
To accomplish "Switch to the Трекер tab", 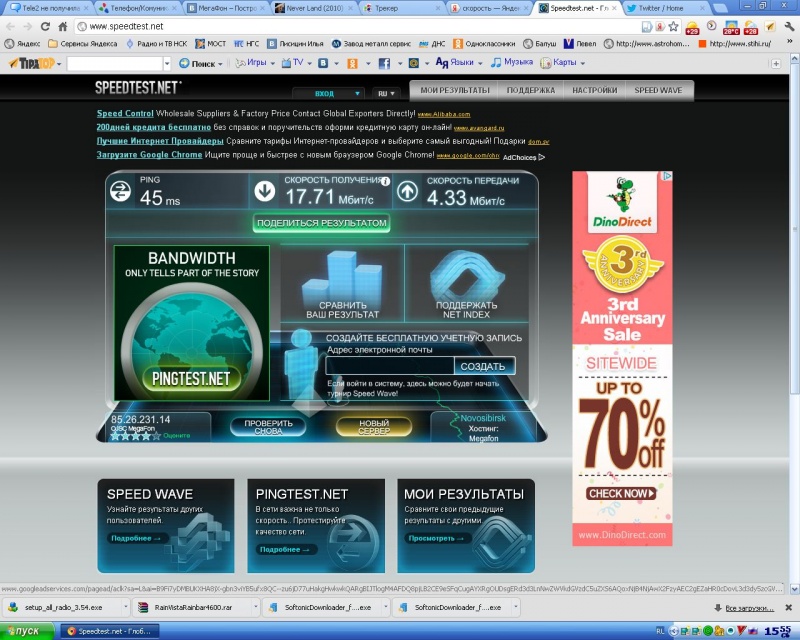I will [402, 8].
